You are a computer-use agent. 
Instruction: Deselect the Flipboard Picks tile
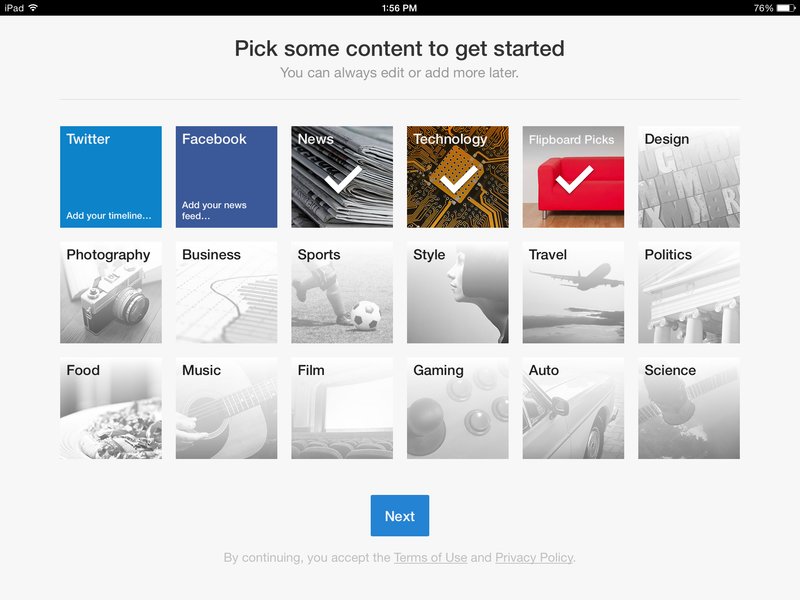pyautogui.click(x=573, y=177)
